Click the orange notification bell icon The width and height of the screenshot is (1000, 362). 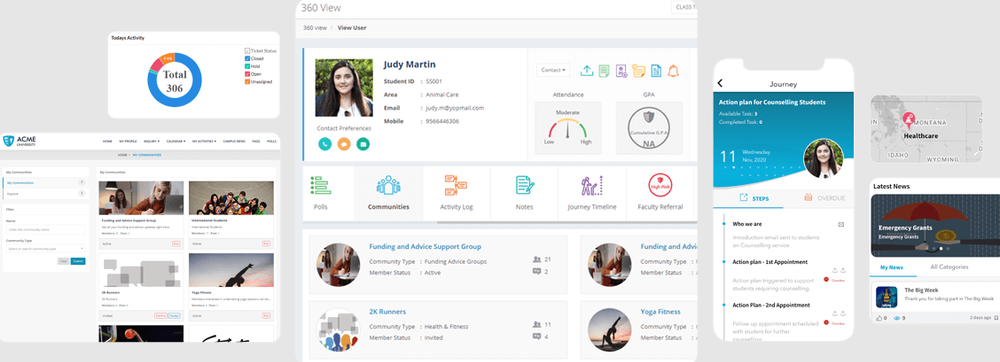coord(673,71)
